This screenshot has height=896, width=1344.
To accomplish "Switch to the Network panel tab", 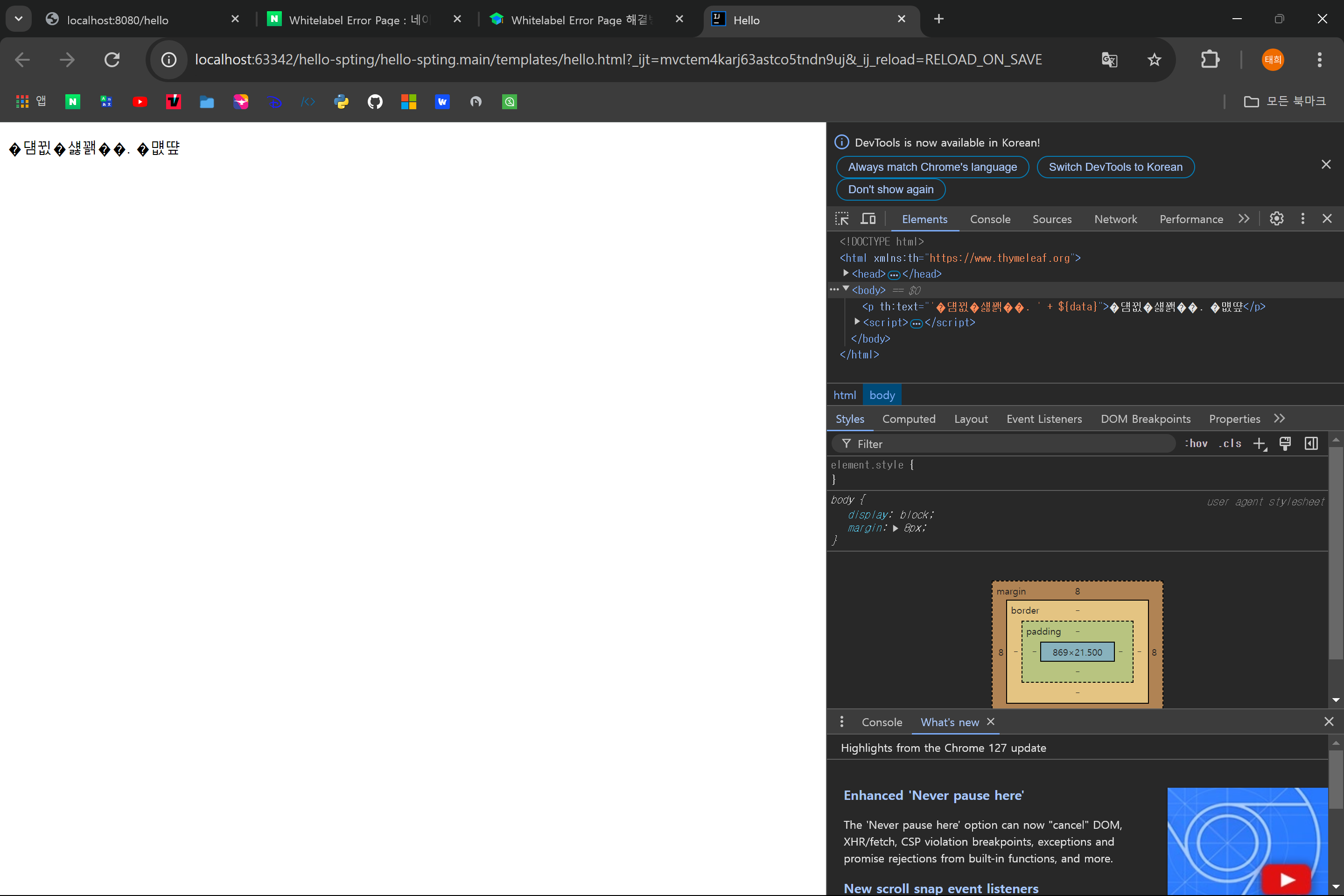I will coord(1115,219).
